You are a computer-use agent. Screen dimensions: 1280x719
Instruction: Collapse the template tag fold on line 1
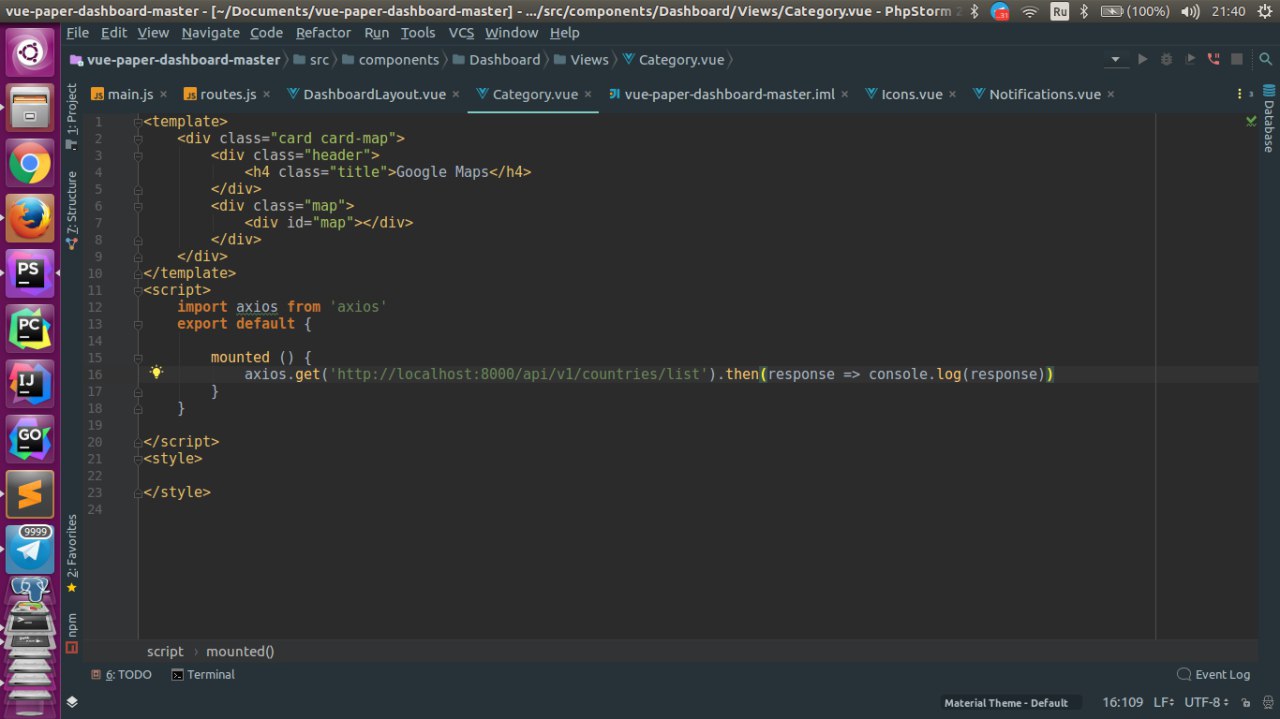pos(138,121)
